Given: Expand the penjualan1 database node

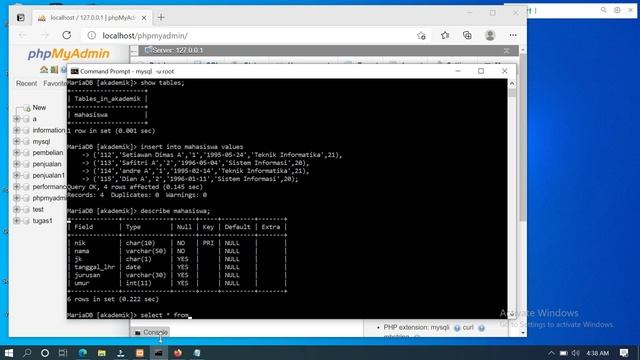Looking at the screenshot, I should [x=17, y=175].
